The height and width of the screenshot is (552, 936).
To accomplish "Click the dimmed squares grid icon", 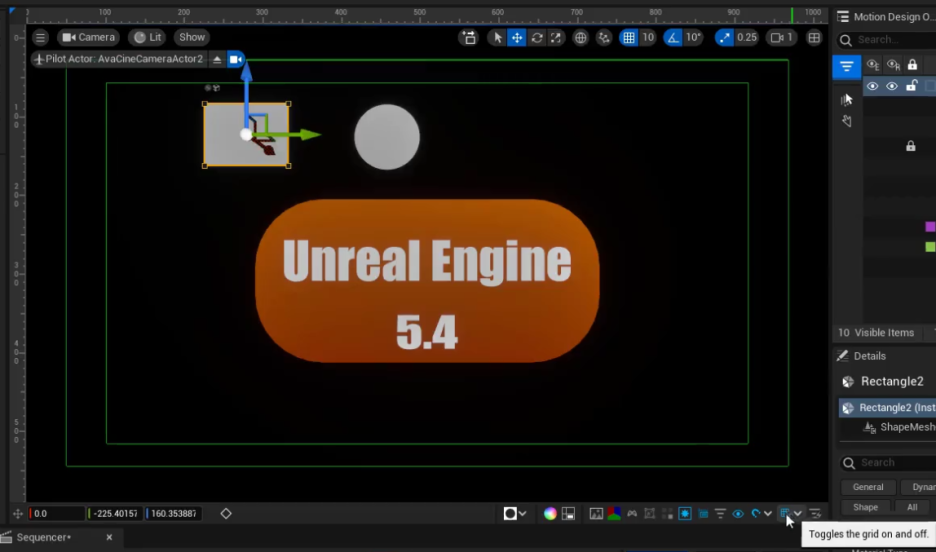I will pyautogui.click(x=667, y=513).
